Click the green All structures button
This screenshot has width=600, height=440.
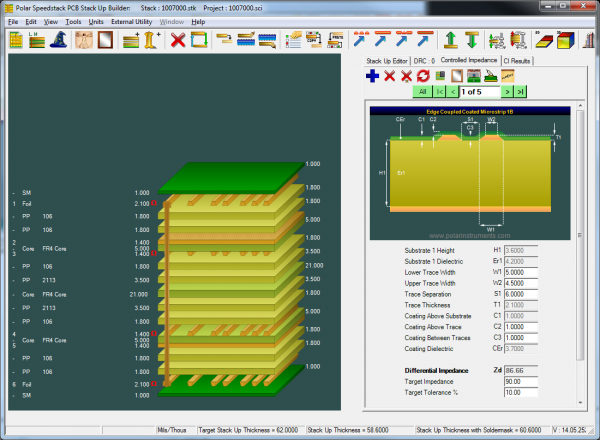pos(422,92)
